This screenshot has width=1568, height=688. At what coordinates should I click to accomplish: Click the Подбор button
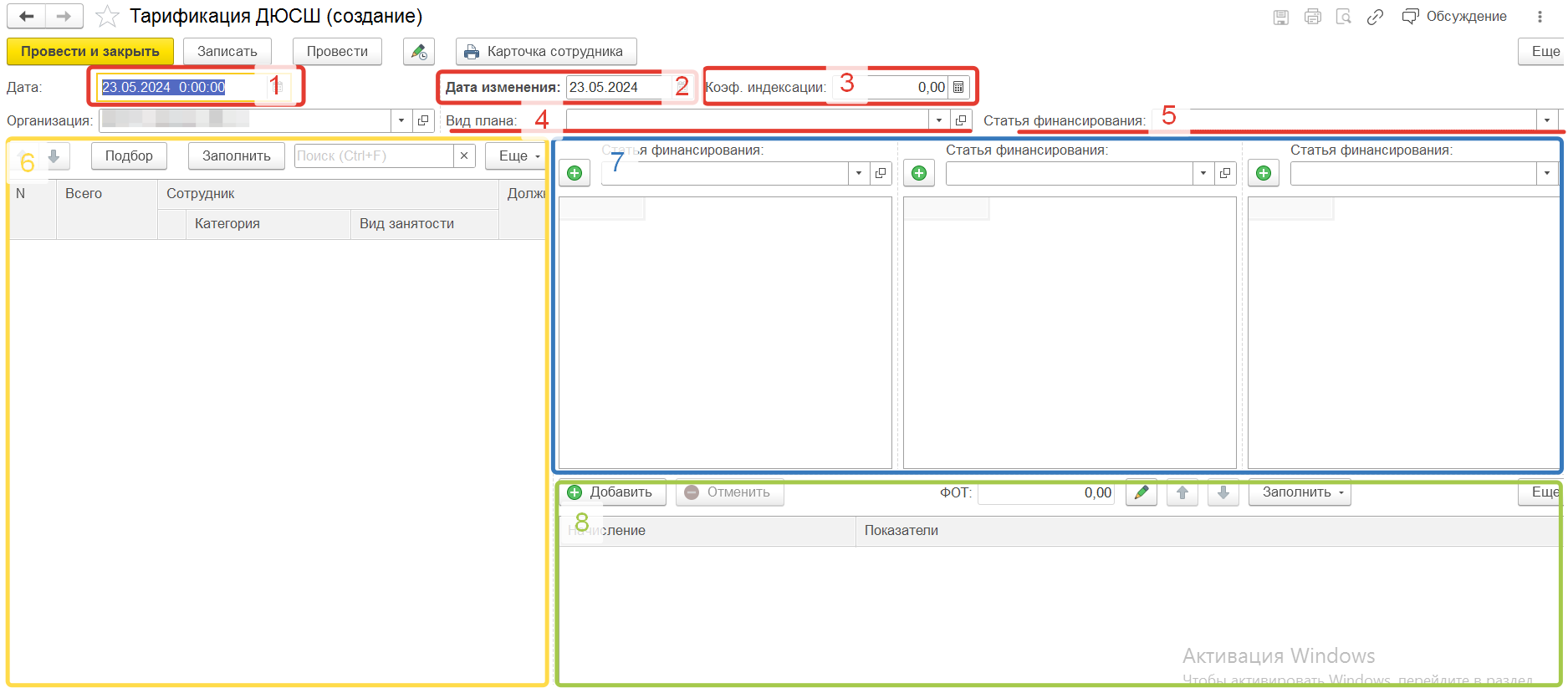pos(129,155)
